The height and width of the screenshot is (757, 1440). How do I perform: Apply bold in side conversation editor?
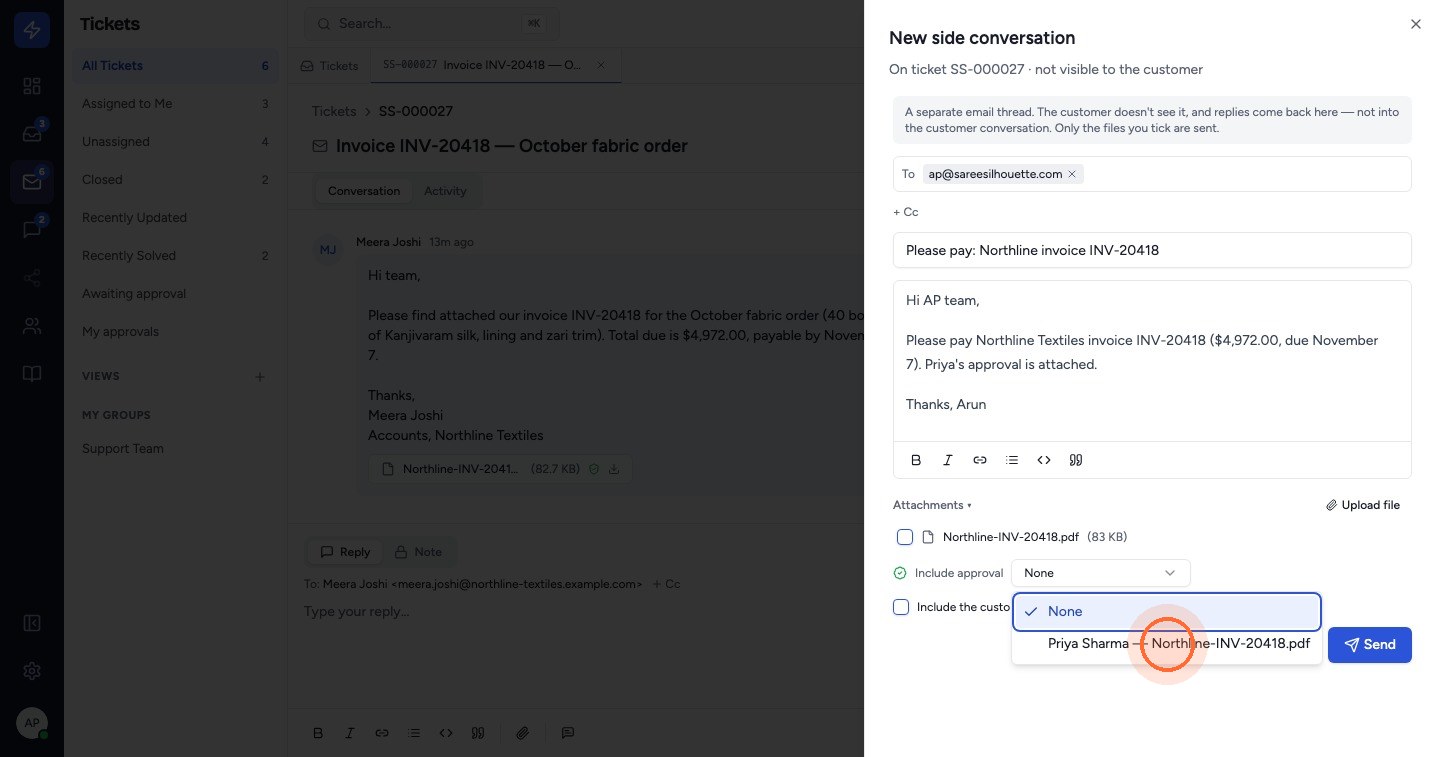coord(916,460)
